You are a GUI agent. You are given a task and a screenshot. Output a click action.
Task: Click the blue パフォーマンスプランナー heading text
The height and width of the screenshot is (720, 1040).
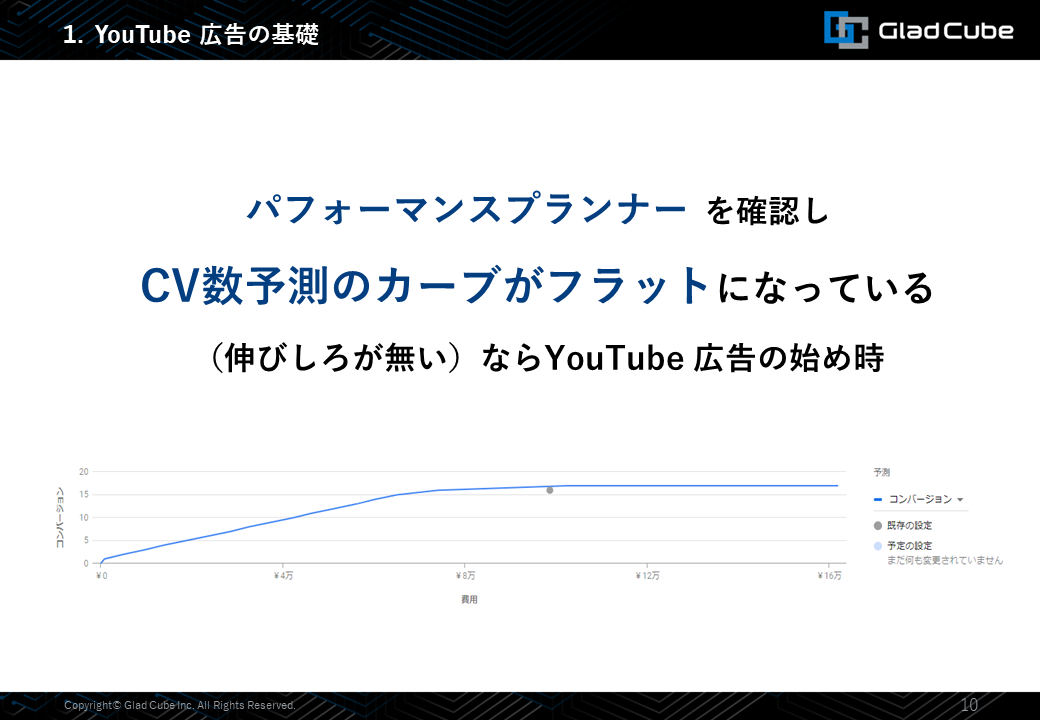pyautogui.click(x=466, y=210)
